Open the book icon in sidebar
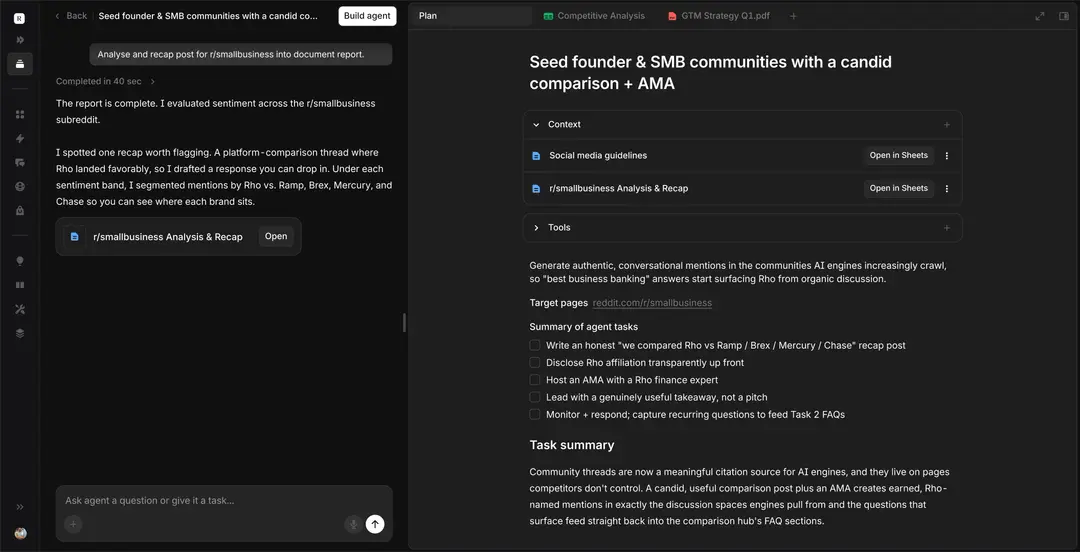Image resolution: width=1080 pixels, height=552 pixels. 19,285
